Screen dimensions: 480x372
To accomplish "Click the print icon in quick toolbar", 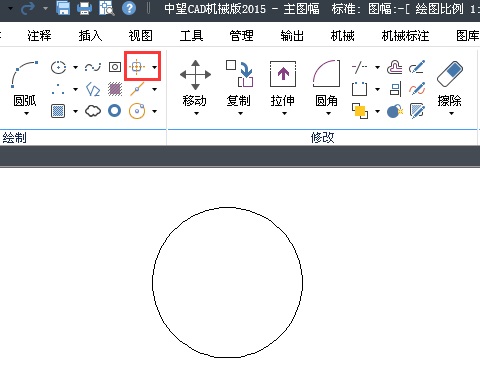I will (84, 8).
